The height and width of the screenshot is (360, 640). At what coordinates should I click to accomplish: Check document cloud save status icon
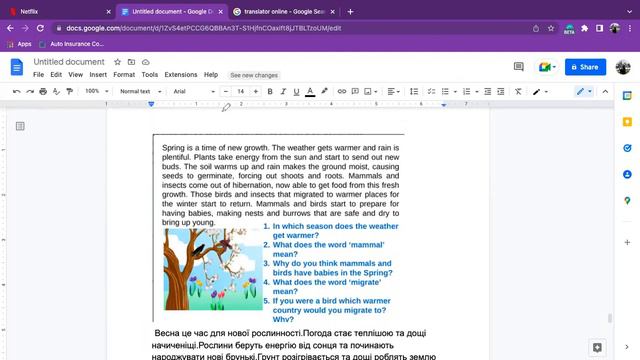coord(145,62)
